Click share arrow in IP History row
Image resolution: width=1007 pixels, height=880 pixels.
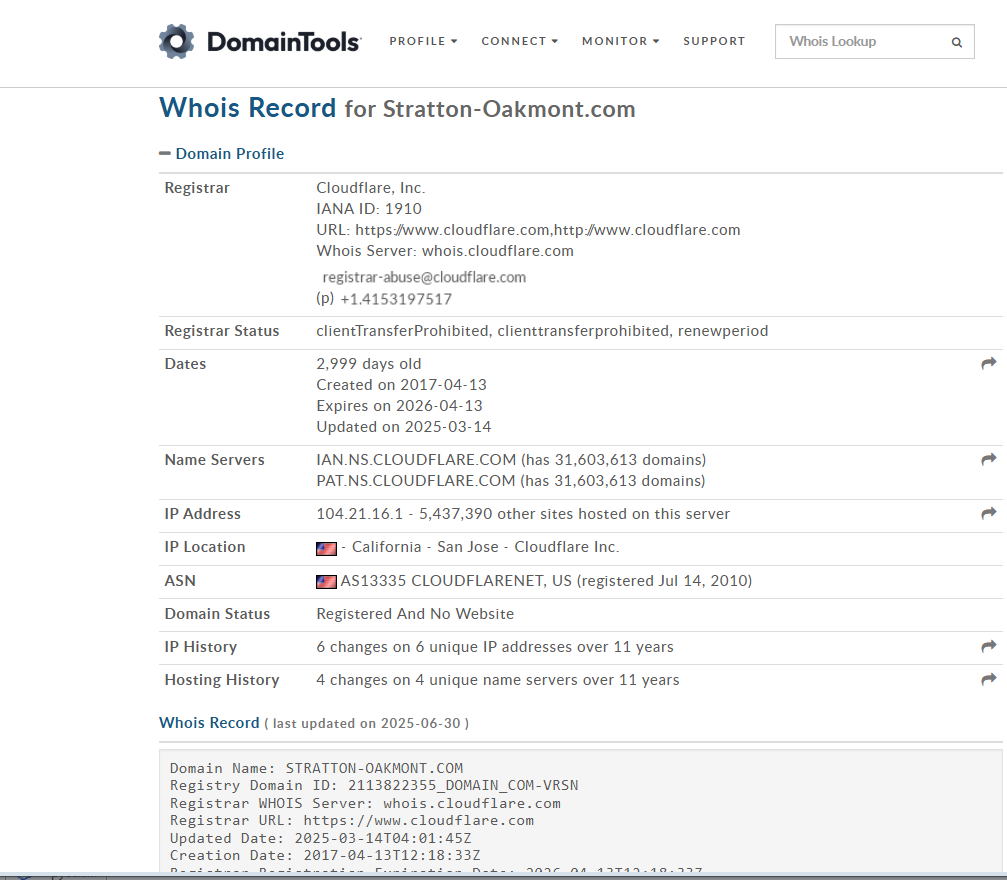point(988,646)
